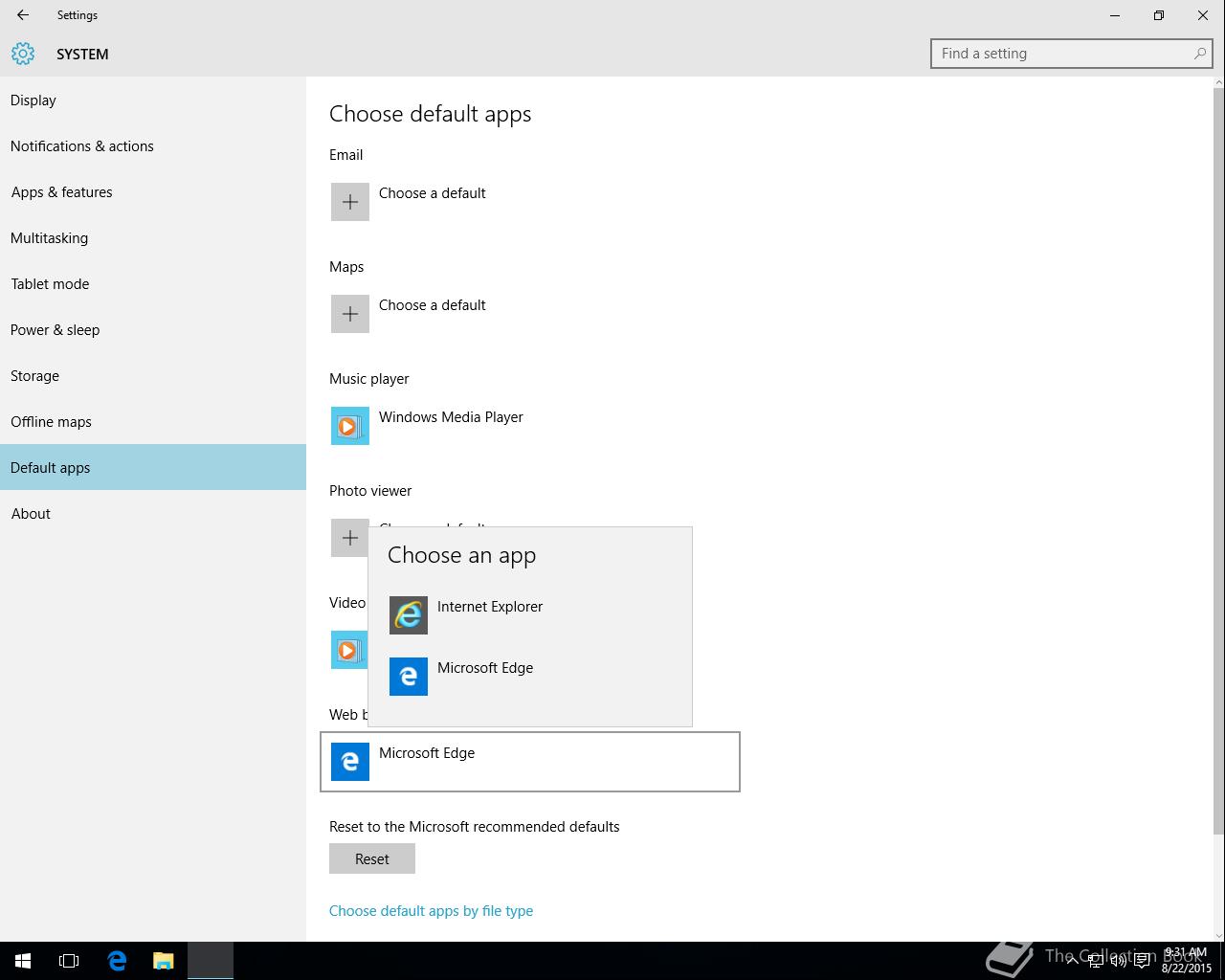The height and width of the screenshot is (980, 1225).
Task: Open Task View on the taskbar
Action: pyautogui.click(x=69, y=961)
